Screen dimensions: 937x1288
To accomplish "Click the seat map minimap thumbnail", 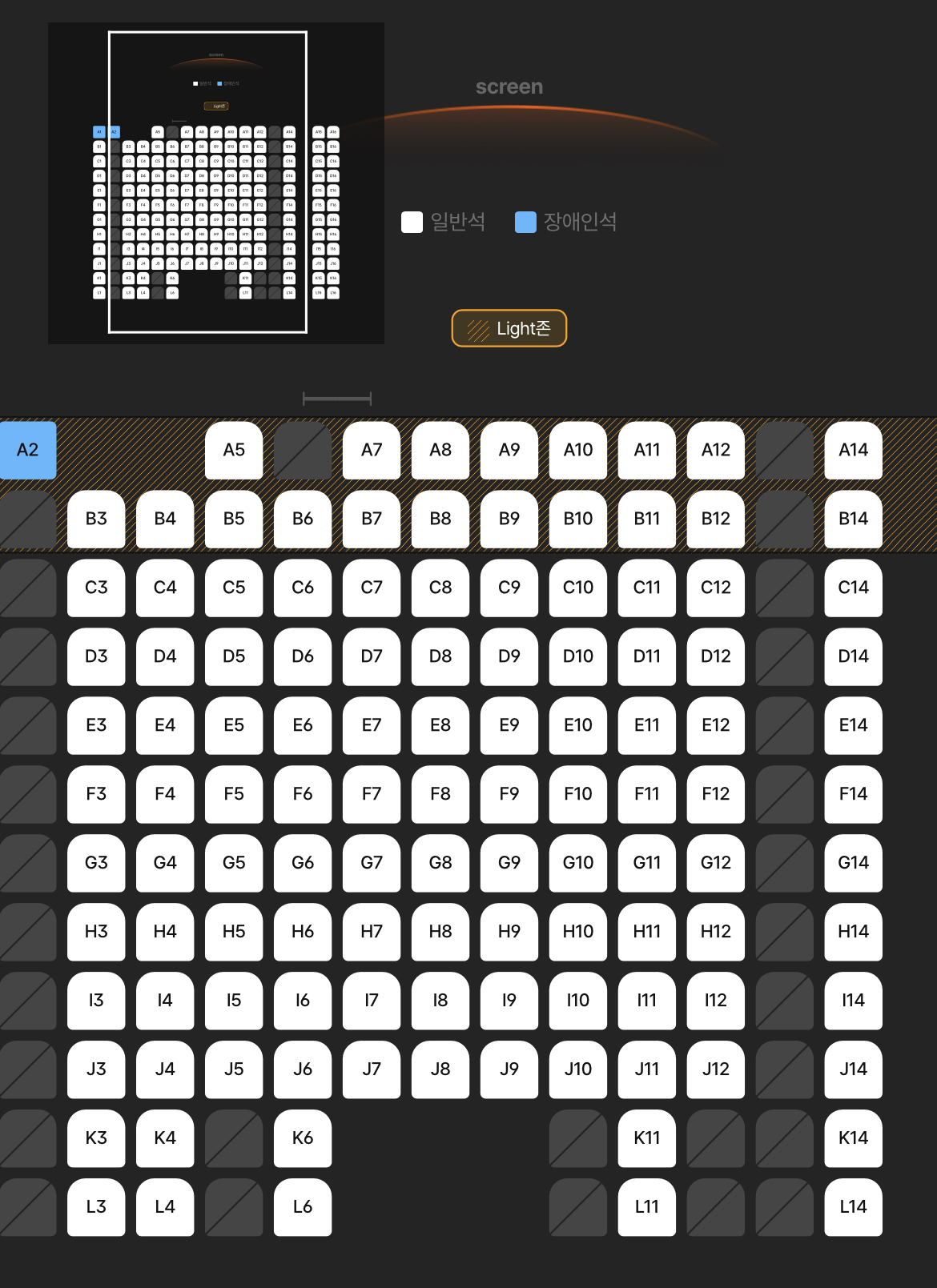I will [x=216, y=183].
